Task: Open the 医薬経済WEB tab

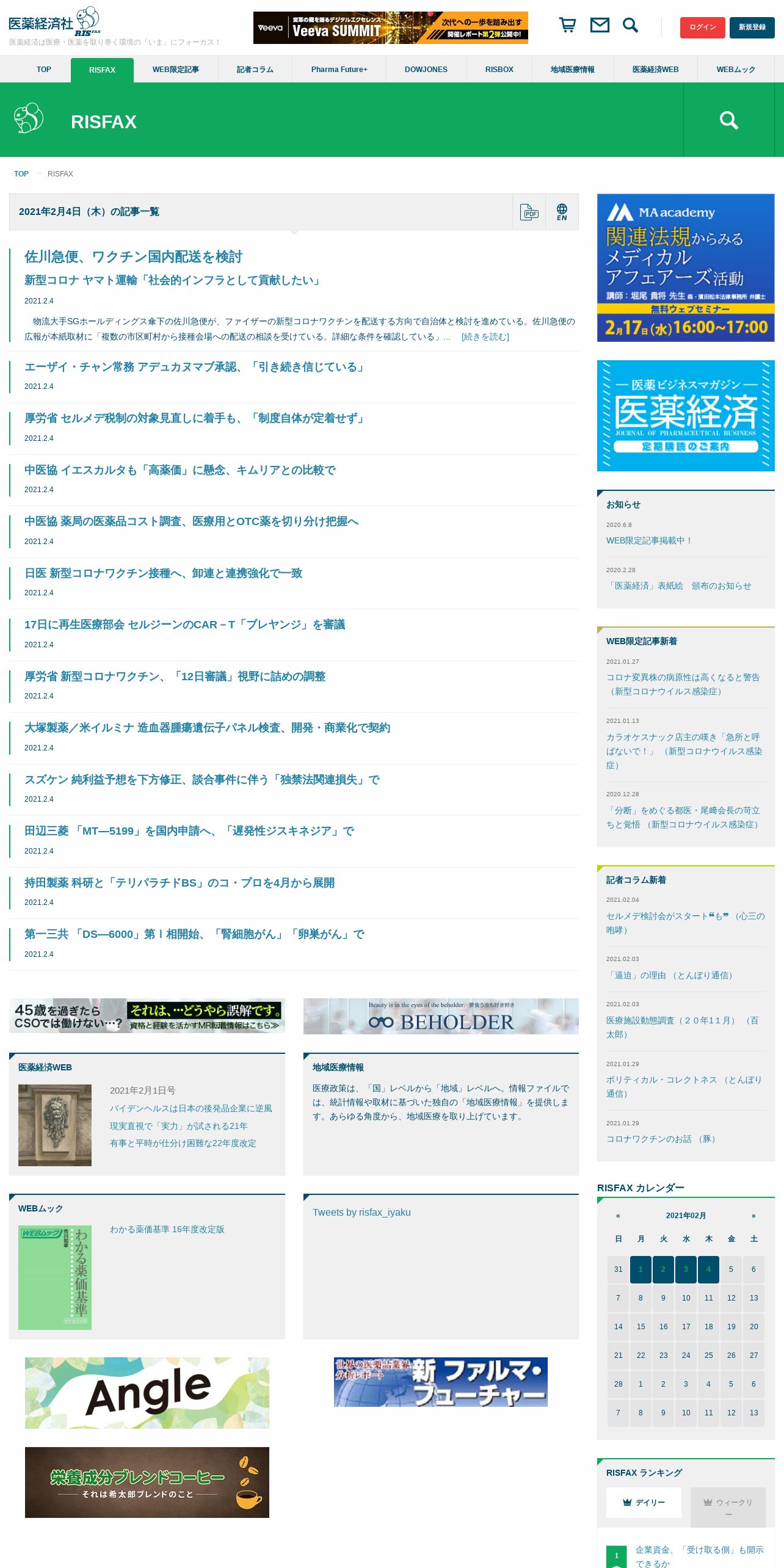Action: click(656, 70)
